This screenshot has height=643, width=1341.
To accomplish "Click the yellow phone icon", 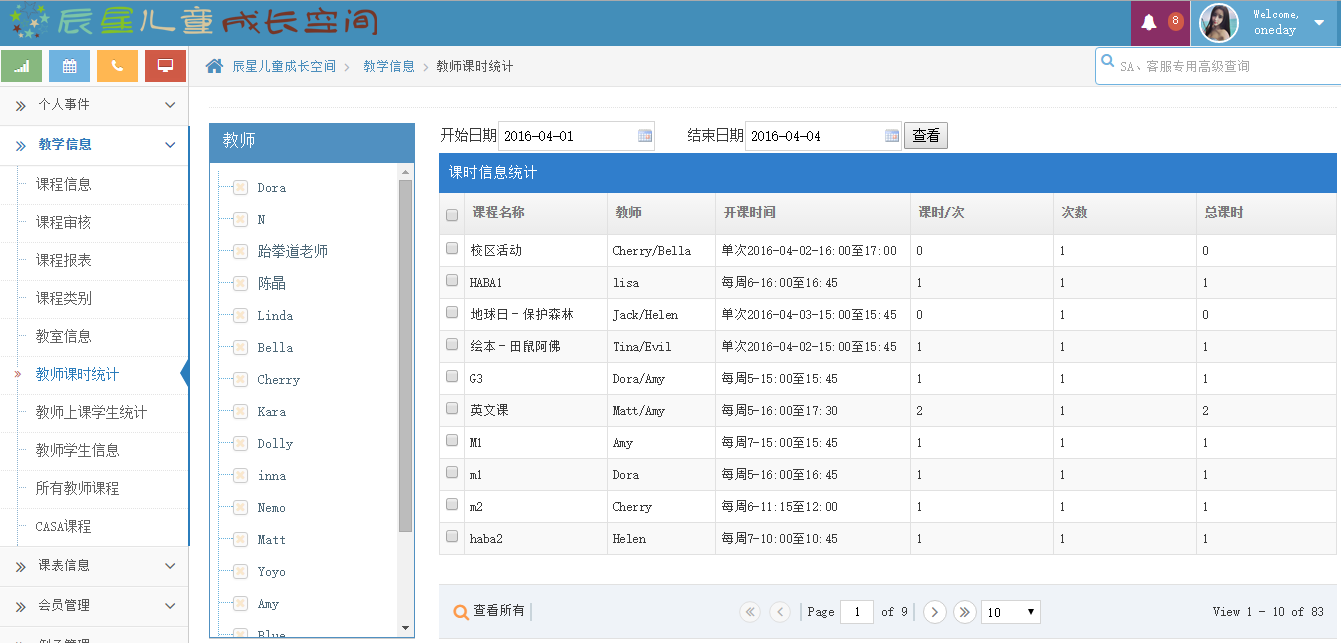I will click(x=117, y=65).
